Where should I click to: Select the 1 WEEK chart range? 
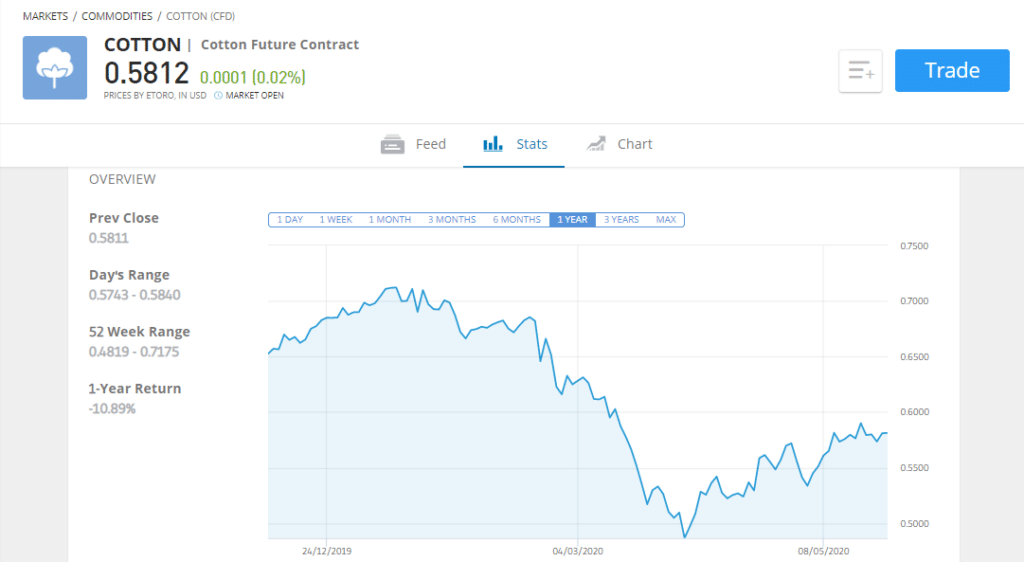[336, 219]
